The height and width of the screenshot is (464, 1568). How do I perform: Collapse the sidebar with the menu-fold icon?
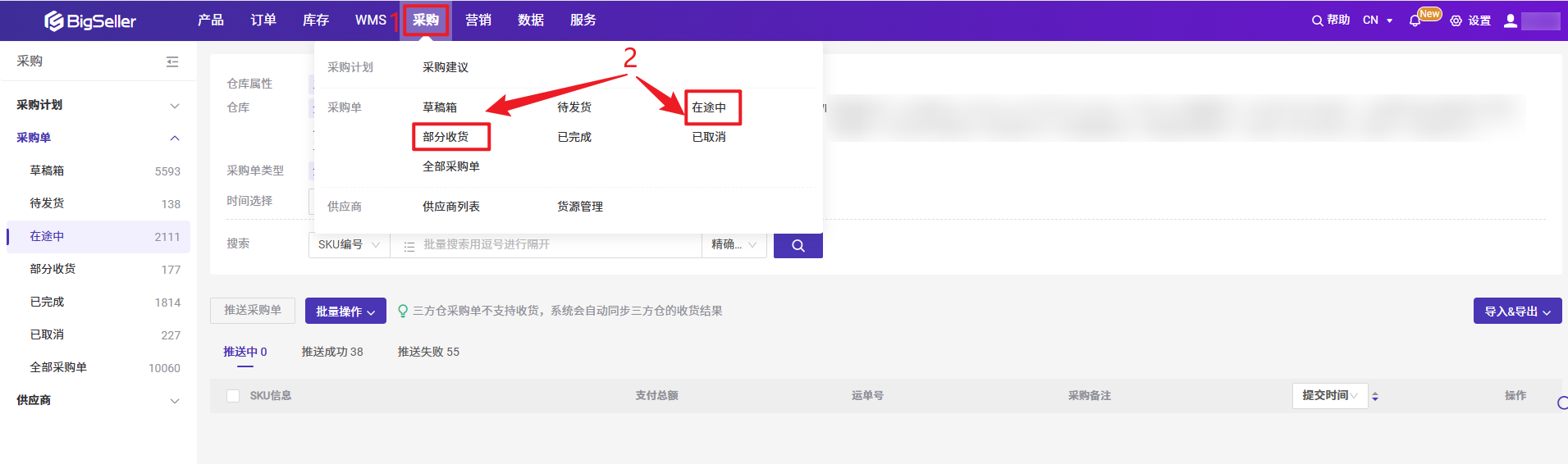(x=172, y=61)
